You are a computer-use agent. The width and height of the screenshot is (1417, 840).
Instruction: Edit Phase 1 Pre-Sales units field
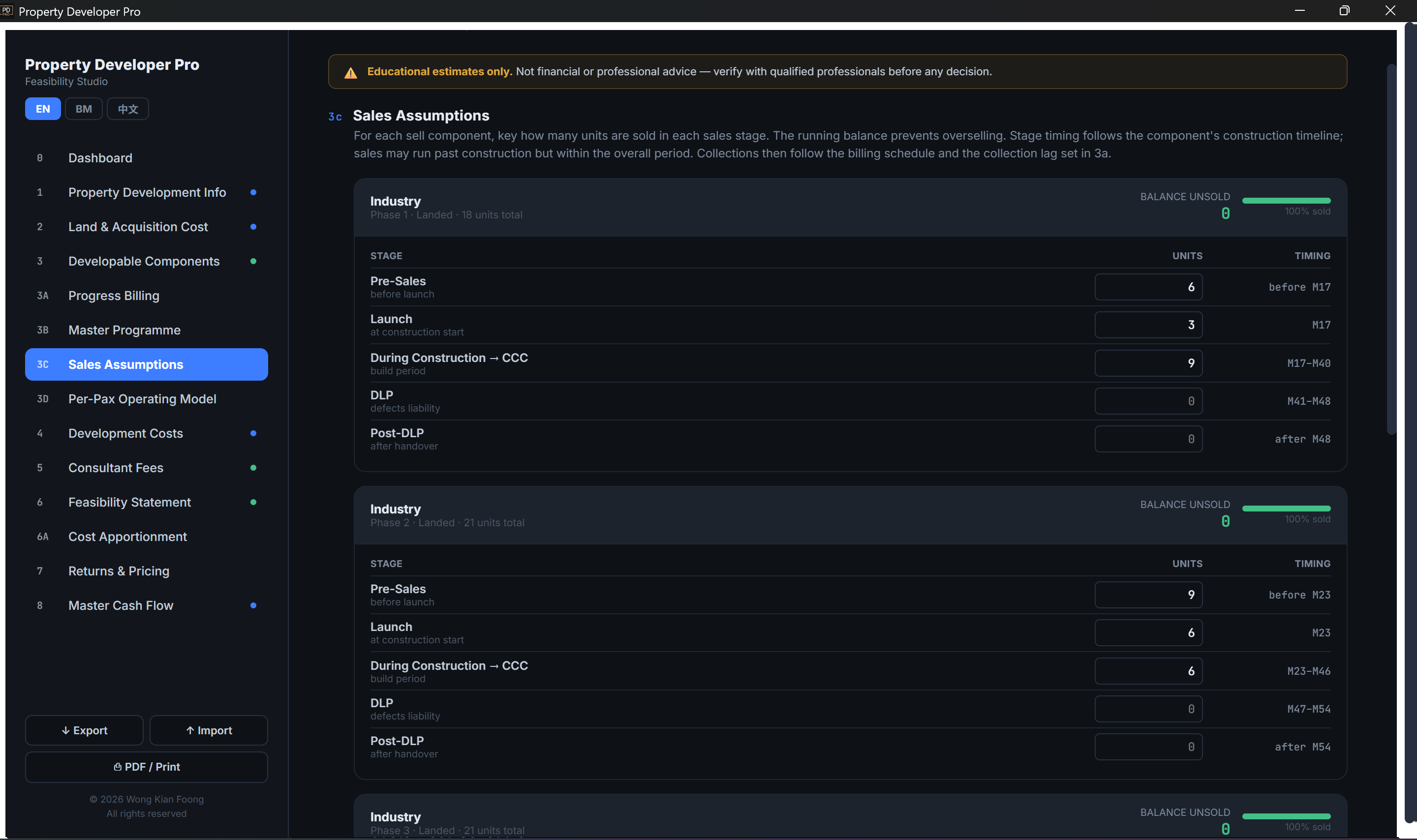(x=1149, y=287)
